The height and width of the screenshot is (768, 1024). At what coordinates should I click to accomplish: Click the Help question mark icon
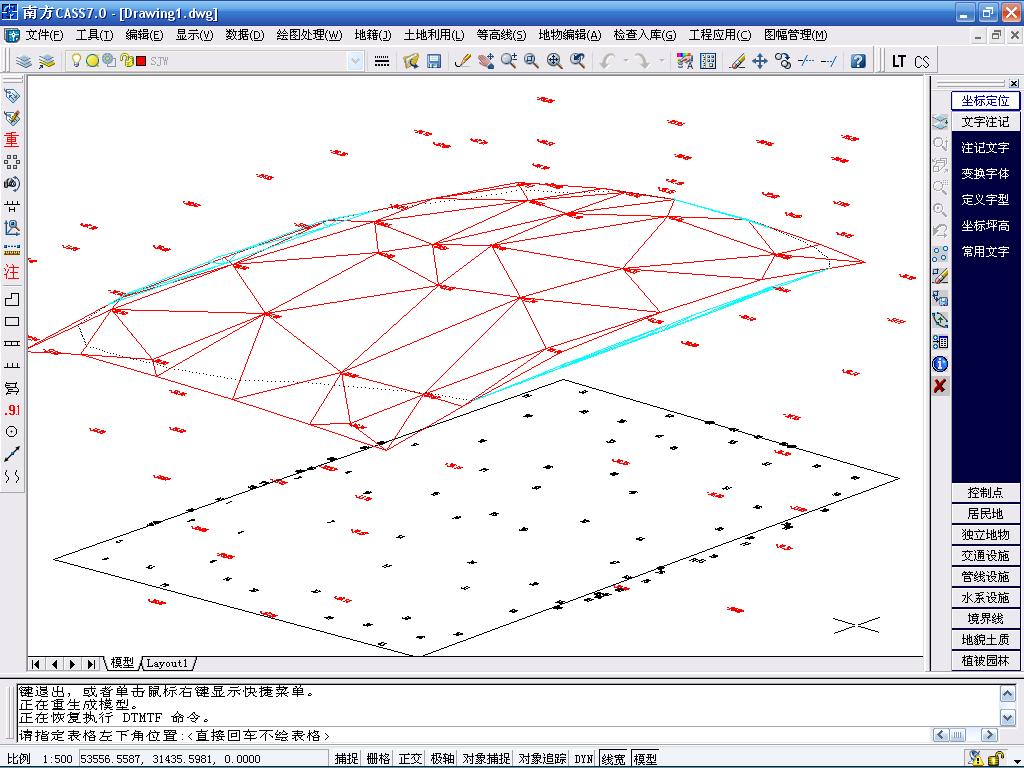click(858, 61)
